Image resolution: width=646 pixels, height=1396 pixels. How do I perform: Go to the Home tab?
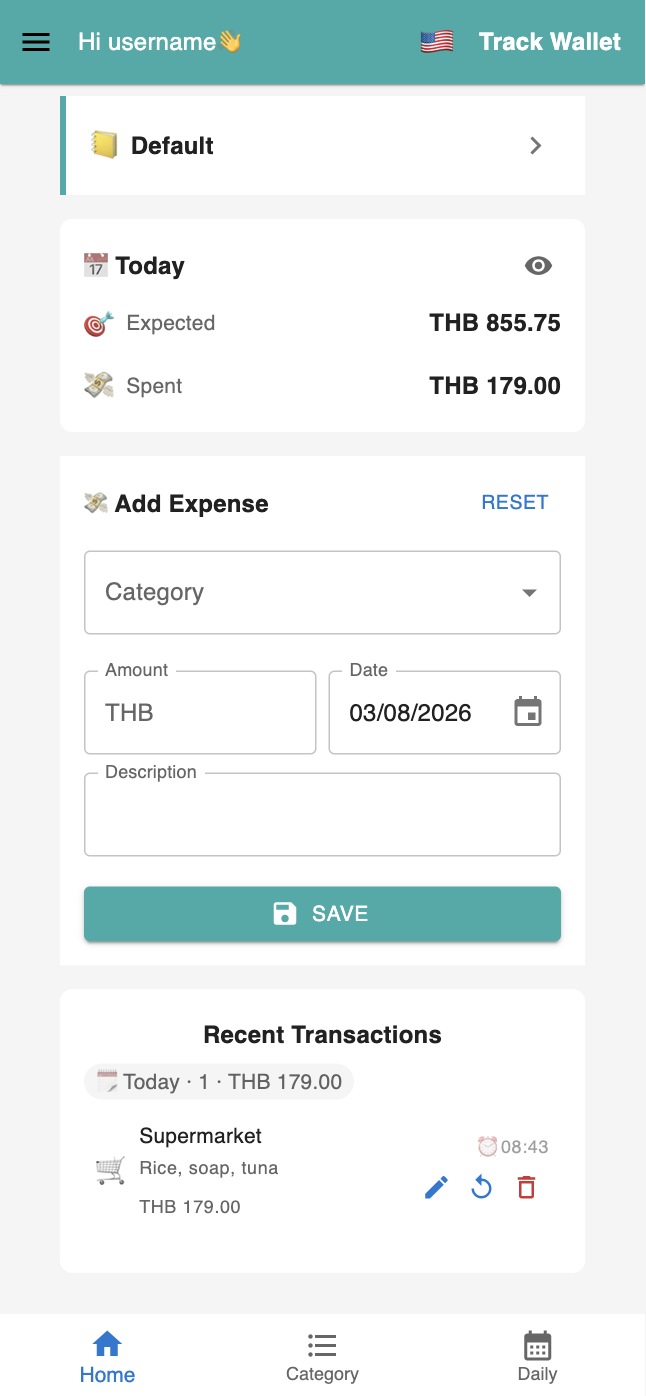click(x=107, y=1356)
